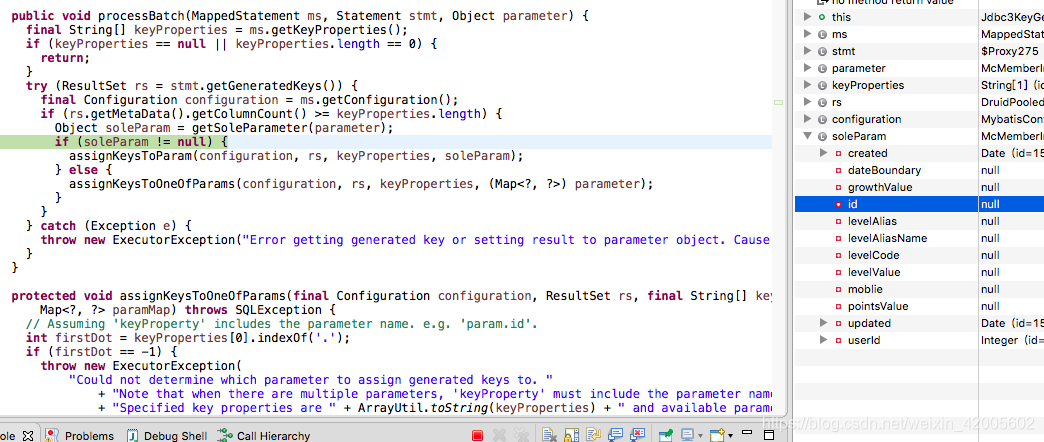Click the Open Console icon
1044x442 pixels.
pyautogui.click(x=718, y=435)
